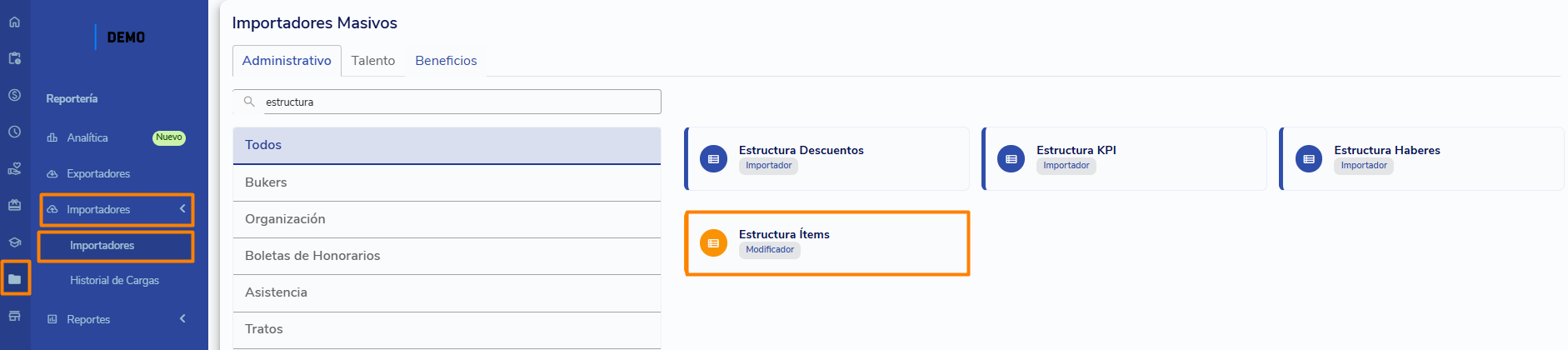
Task: Click the estructura search field
Action: (458, 102)
